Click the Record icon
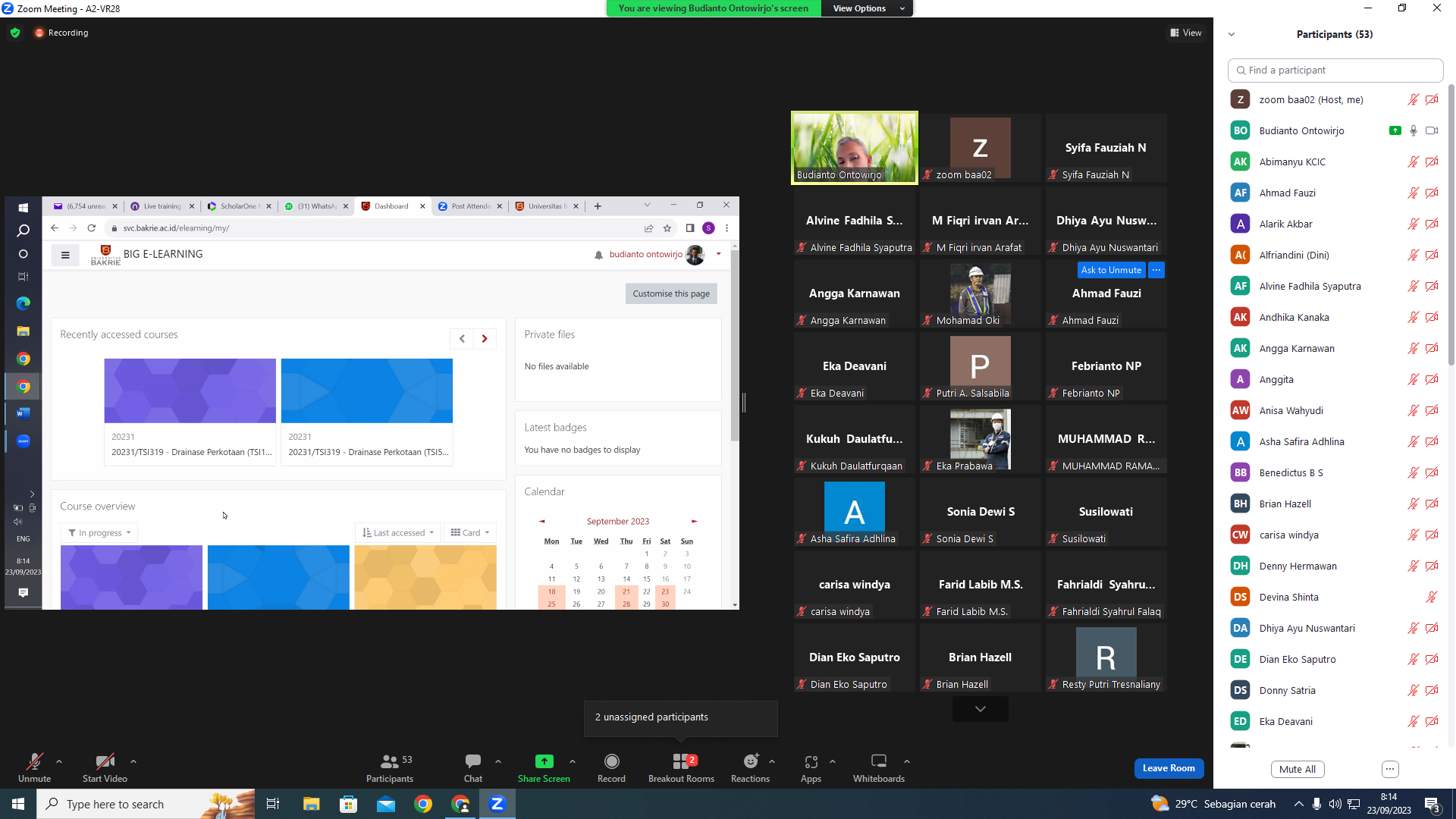The height and width of the screenshot is (819, 1456). tap(611, 761)
